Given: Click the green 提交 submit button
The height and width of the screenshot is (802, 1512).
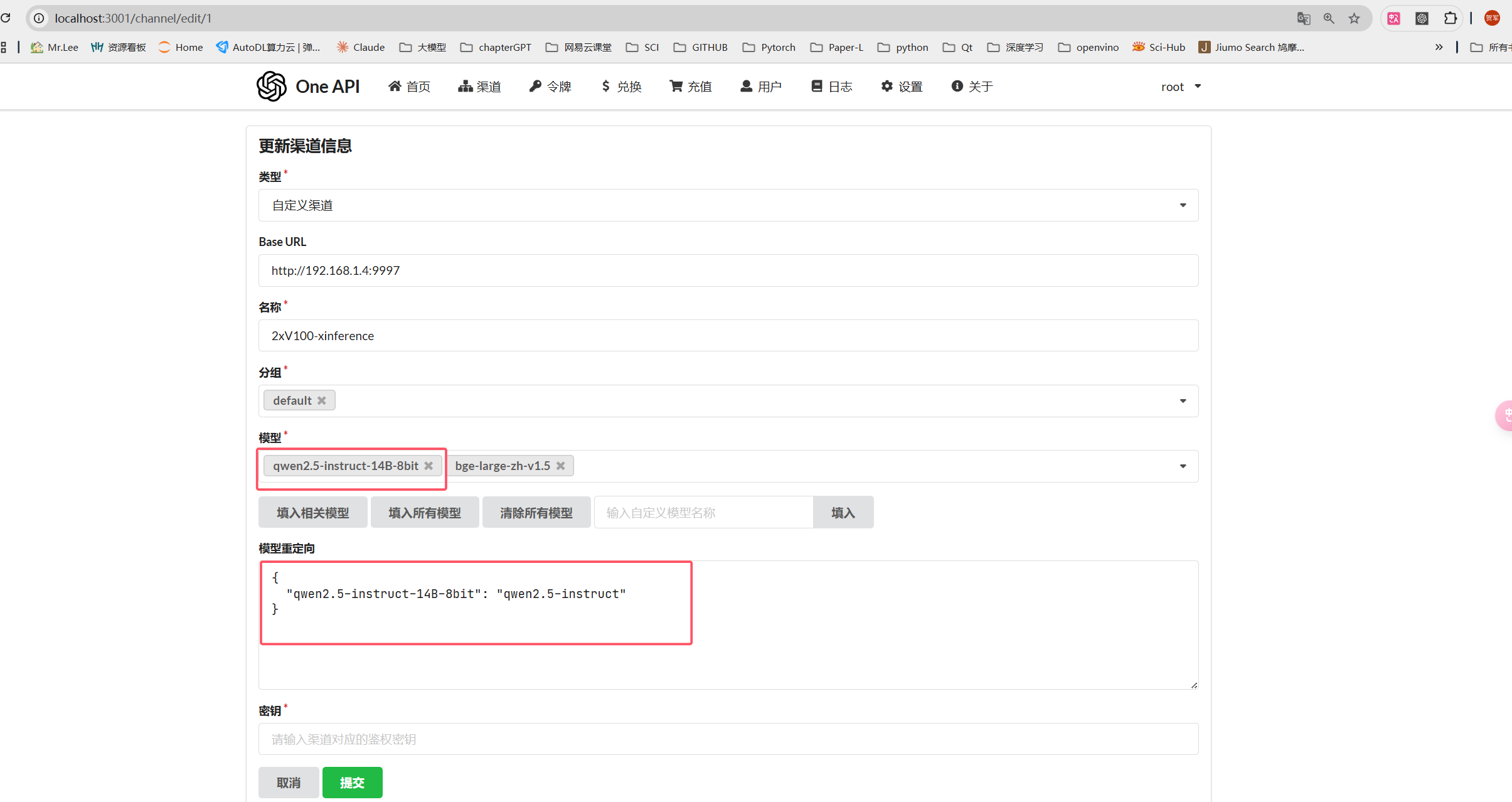Looking at the screenshot, I should coord(352,783).
